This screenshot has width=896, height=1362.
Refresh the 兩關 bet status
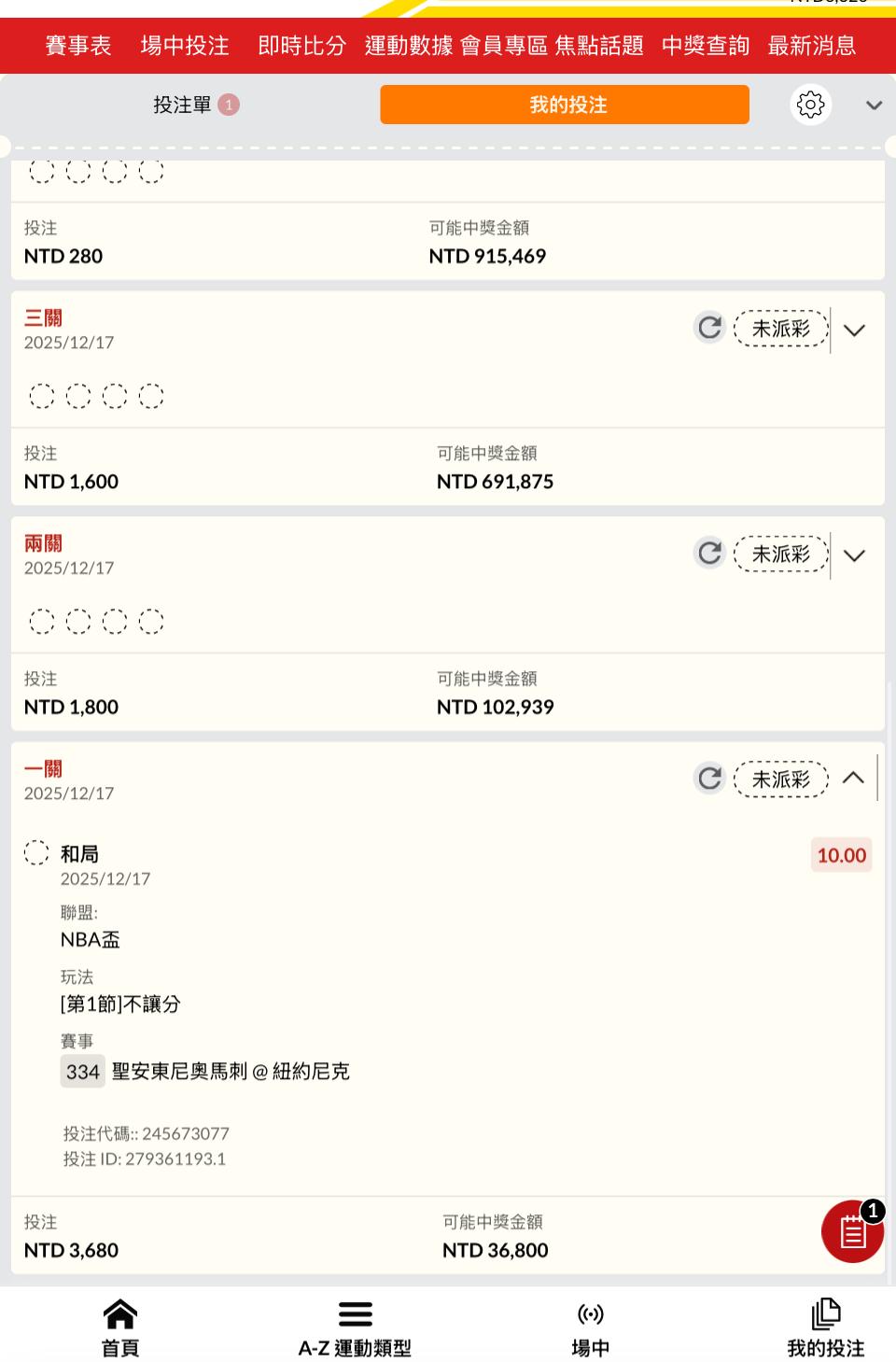710,554
